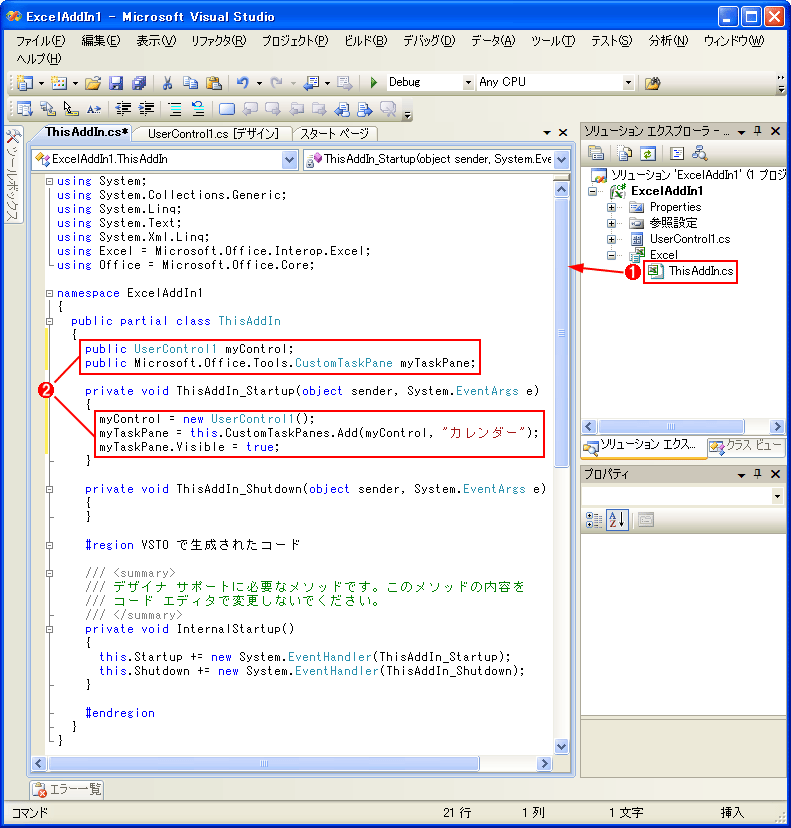This screenshot has width=791, height=828.
Task: Click the Categorized view icon in Properties panel
Action: click(594, 520)
